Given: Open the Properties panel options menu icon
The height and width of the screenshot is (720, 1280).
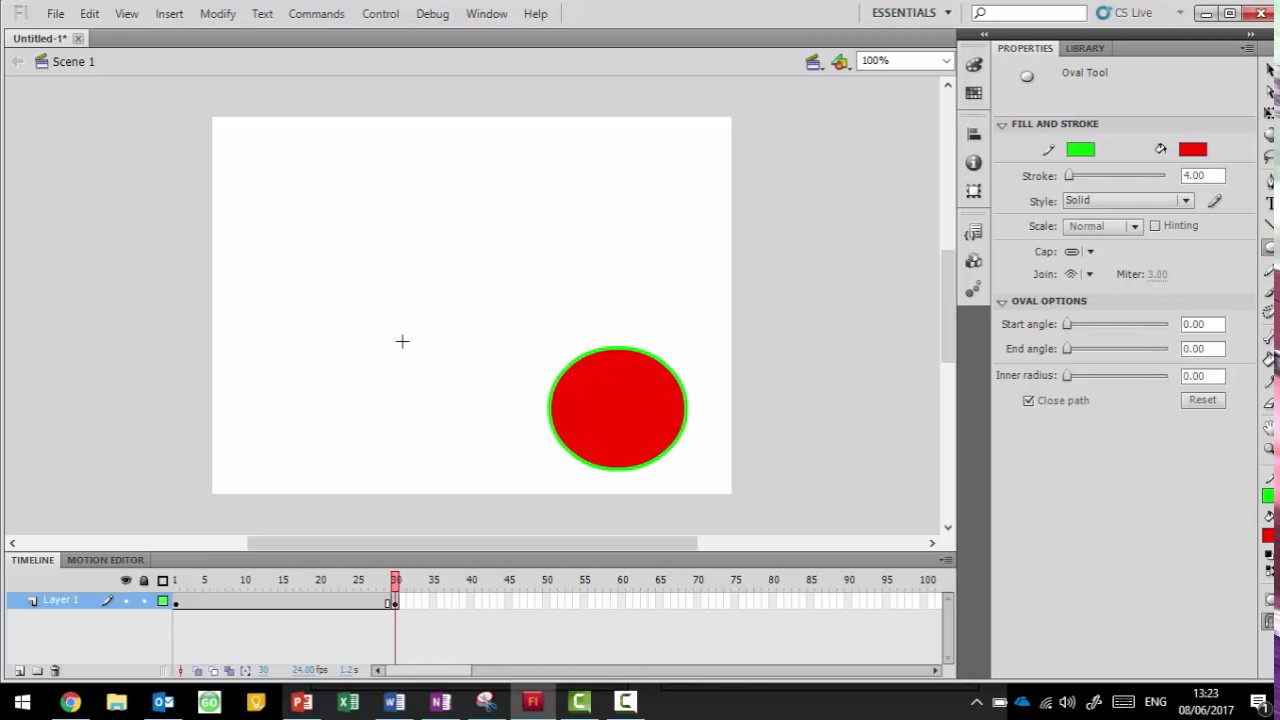Looking at the screenshot, I should (1247, 48).
